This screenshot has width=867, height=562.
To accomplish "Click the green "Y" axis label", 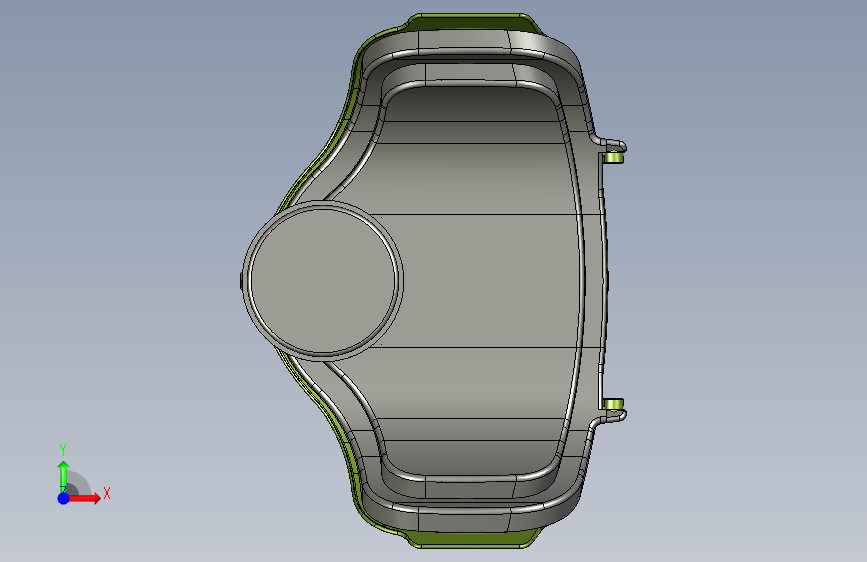I will click(63, 450).
